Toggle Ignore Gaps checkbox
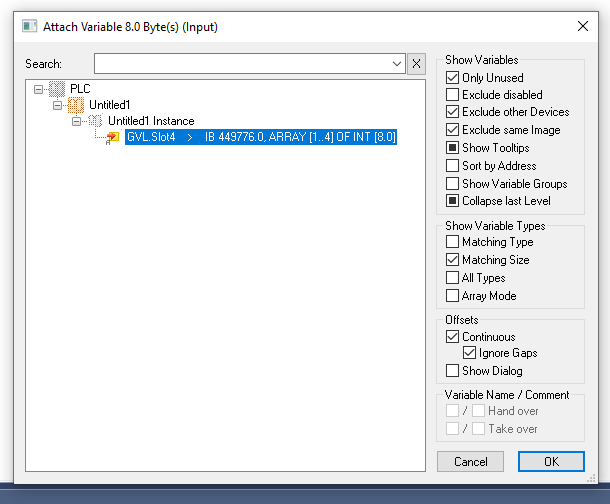The height and width of the screenshot is (504, 610). click(x=469, y=353)
